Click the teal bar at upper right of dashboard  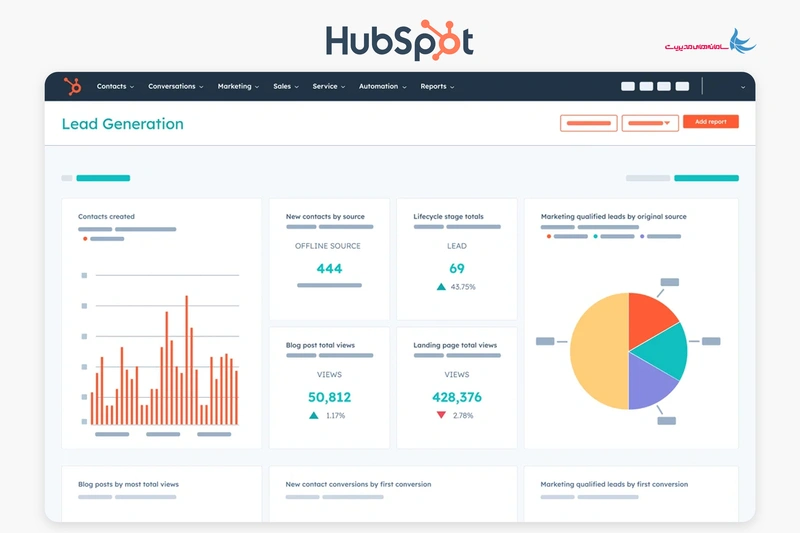[706, 178]
